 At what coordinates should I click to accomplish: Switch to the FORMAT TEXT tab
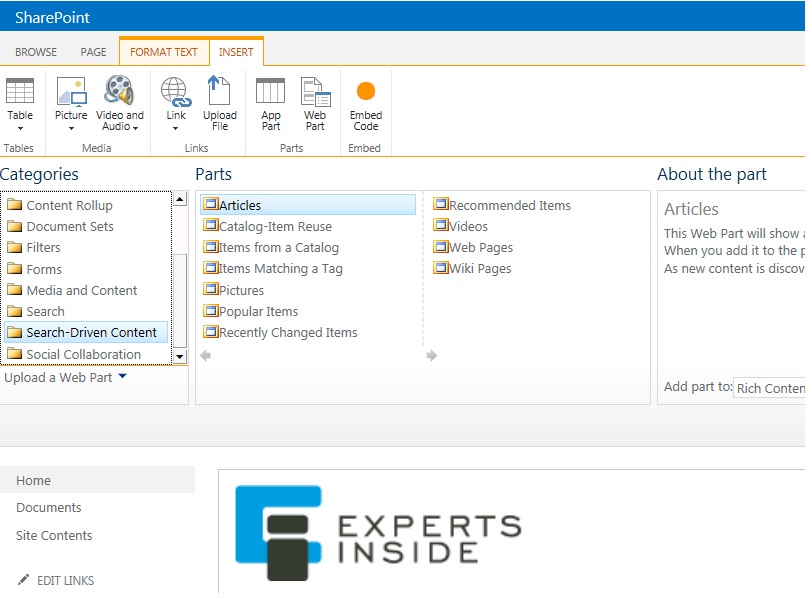[163, 51]
